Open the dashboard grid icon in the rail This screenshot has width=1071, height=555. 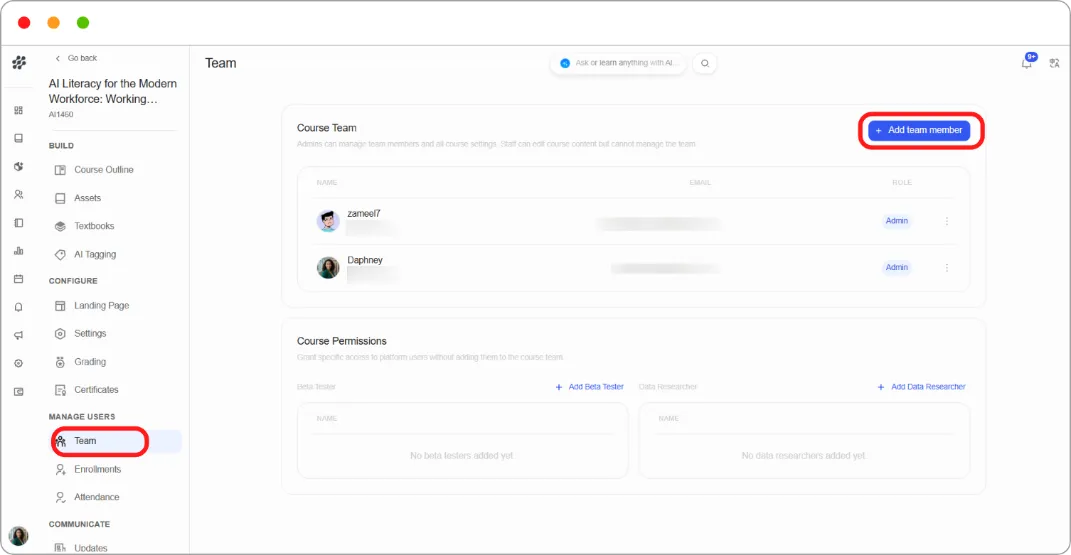coord(18,110)
